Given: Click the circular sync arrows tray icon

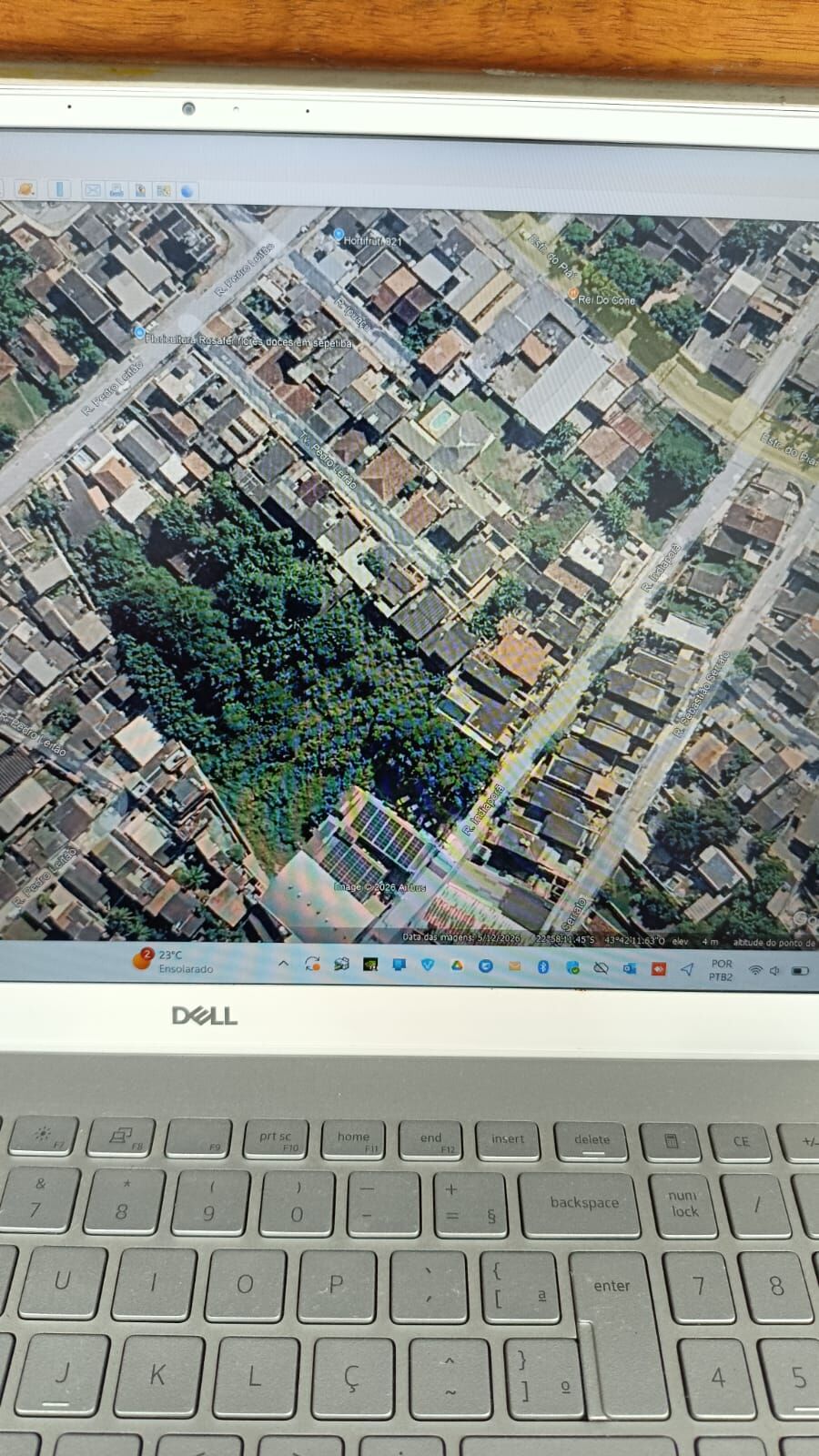Looking at the screenshot, I should [x=312, y=964].
